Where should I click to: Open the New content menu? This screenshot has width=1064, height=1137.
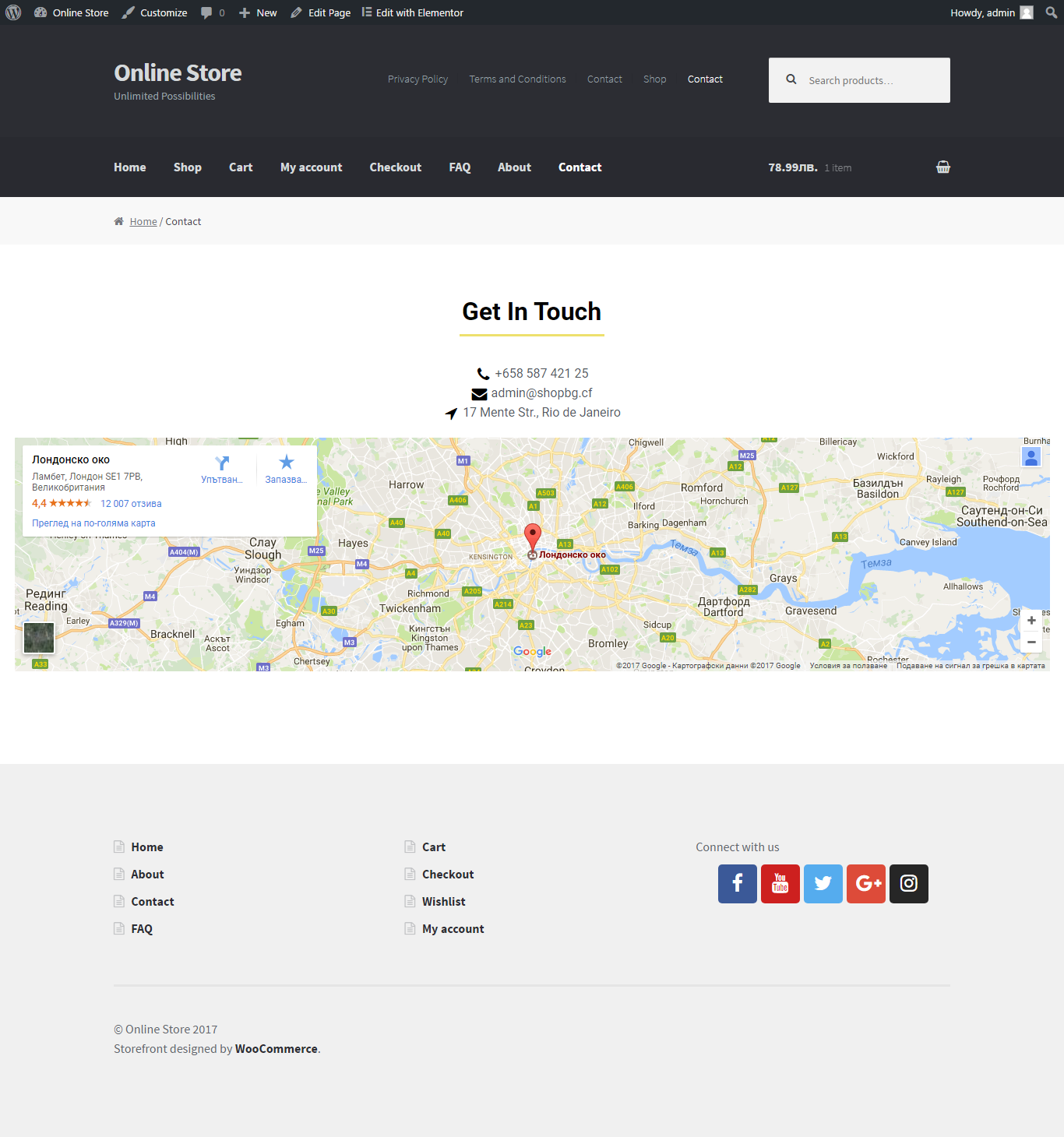258,12
